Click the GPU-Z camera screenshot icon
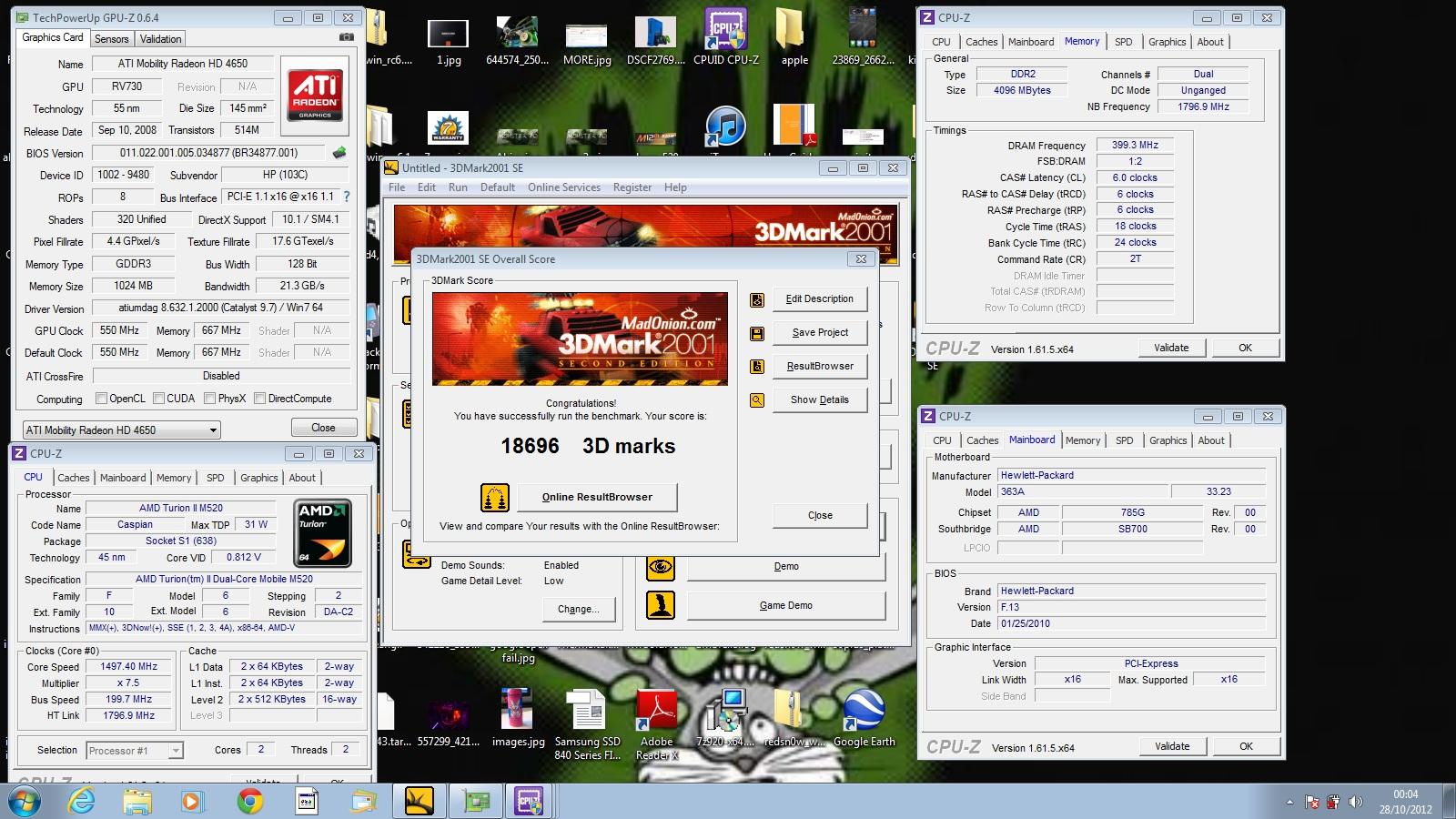 click(347, 37)
